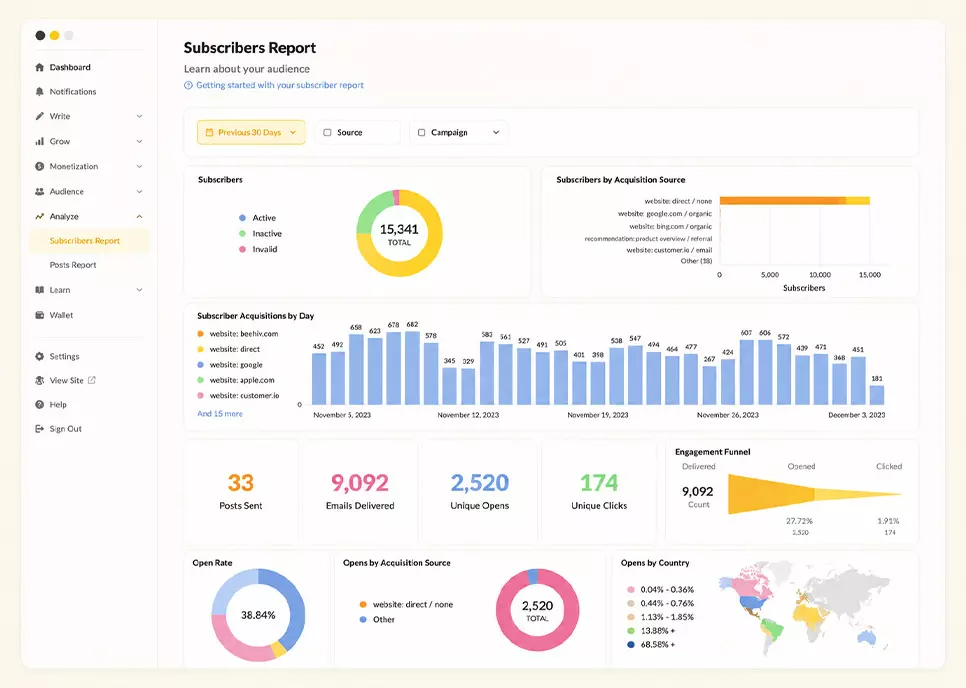The image size is (966, 688).
Task: Expand the Write menu chevron
Action: 139,116
